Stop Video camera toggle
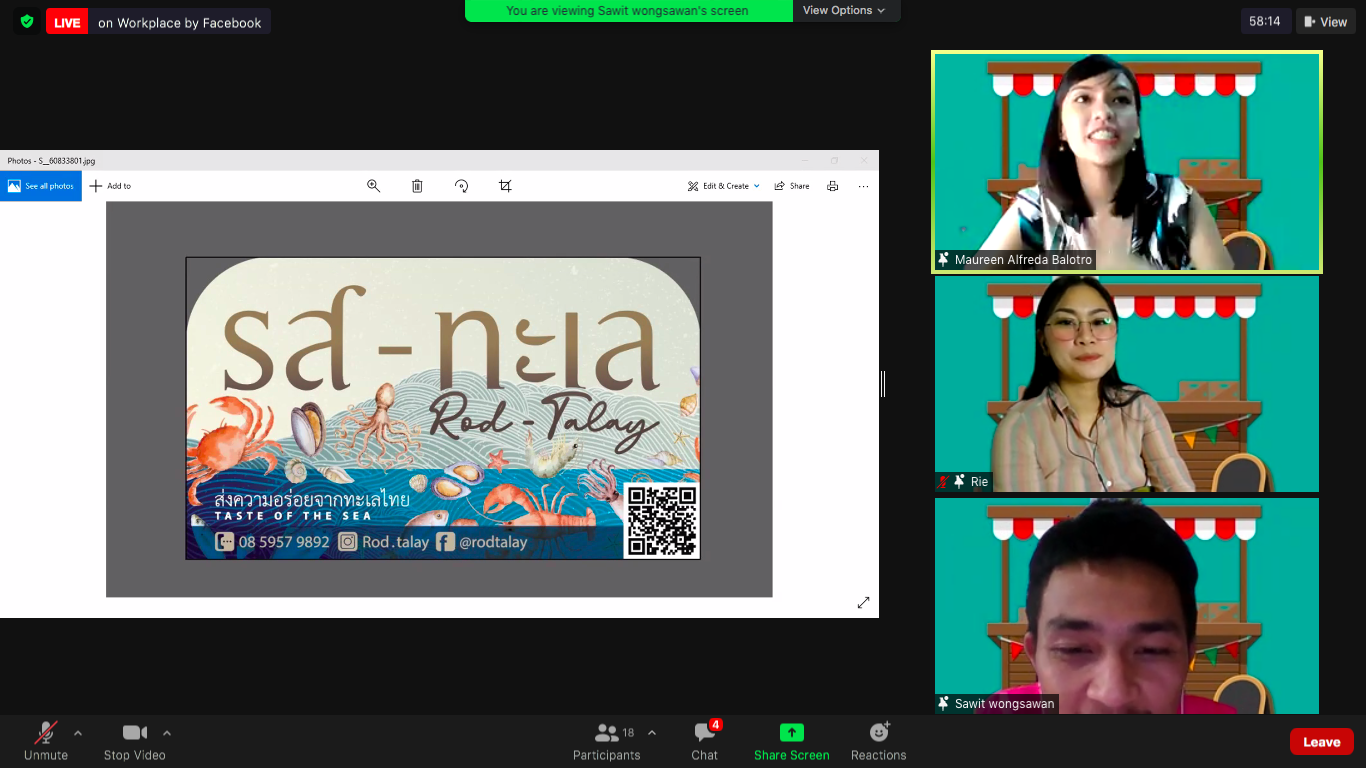Image resolution: width=1366 pixels, height=768 pixels. [x=135, y=743]
